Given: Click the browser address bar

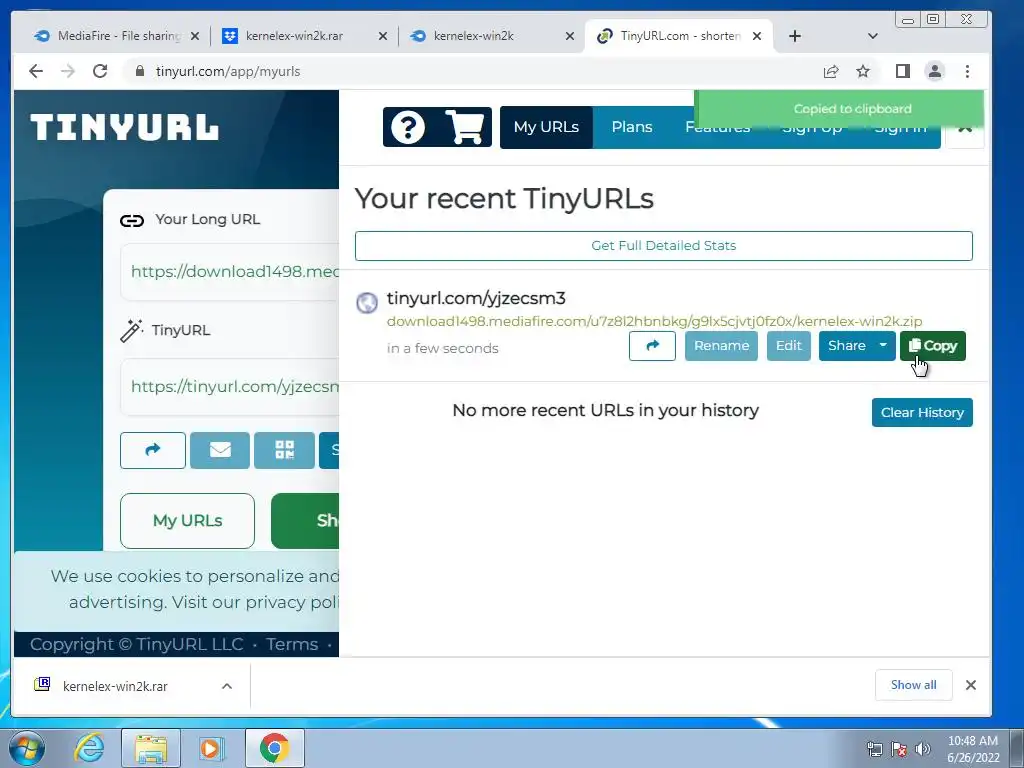Looking at the screenshot, I should [470, 71].
